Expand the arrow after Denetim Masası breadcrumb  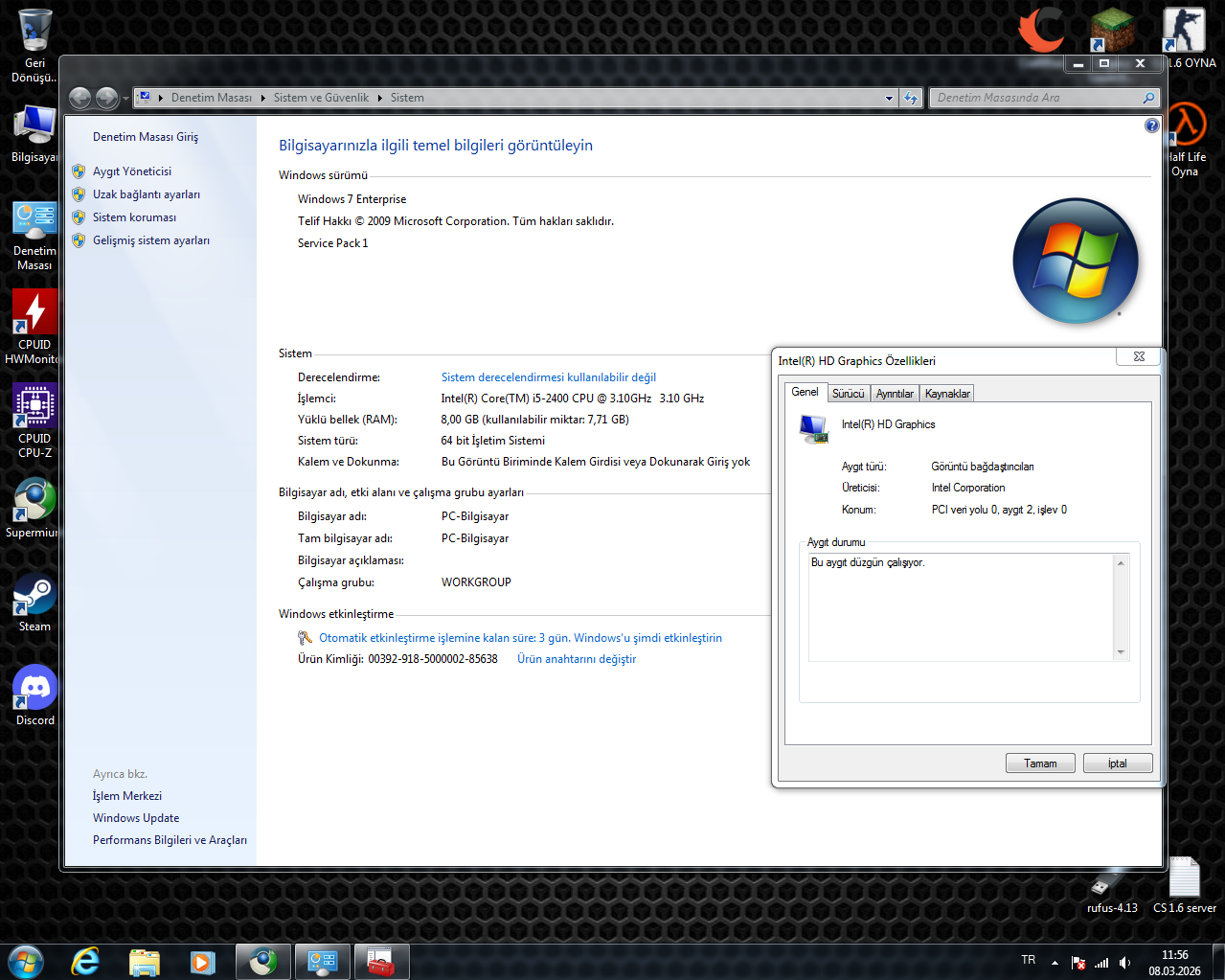263,98
